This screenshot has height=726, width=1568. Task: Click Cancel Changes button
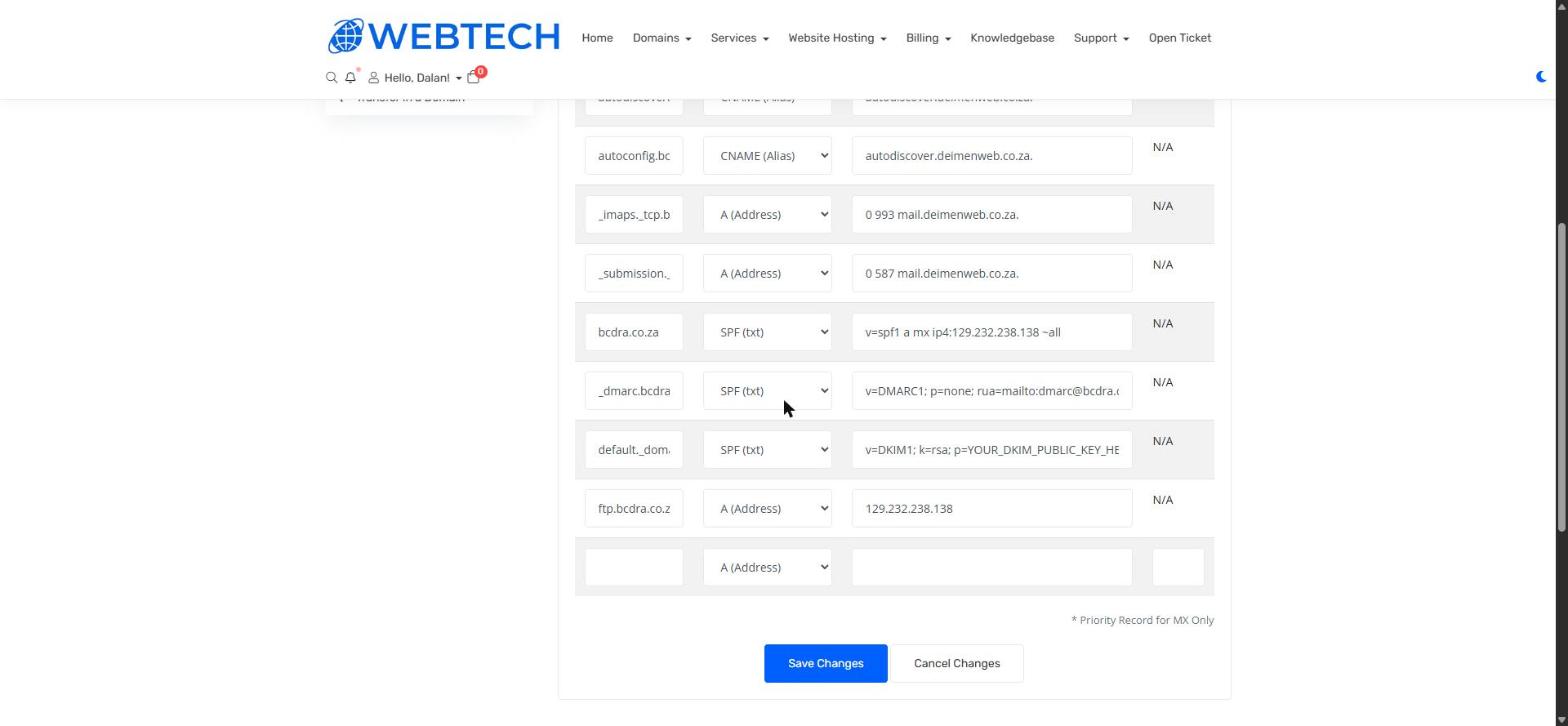[x=956, y=664]
